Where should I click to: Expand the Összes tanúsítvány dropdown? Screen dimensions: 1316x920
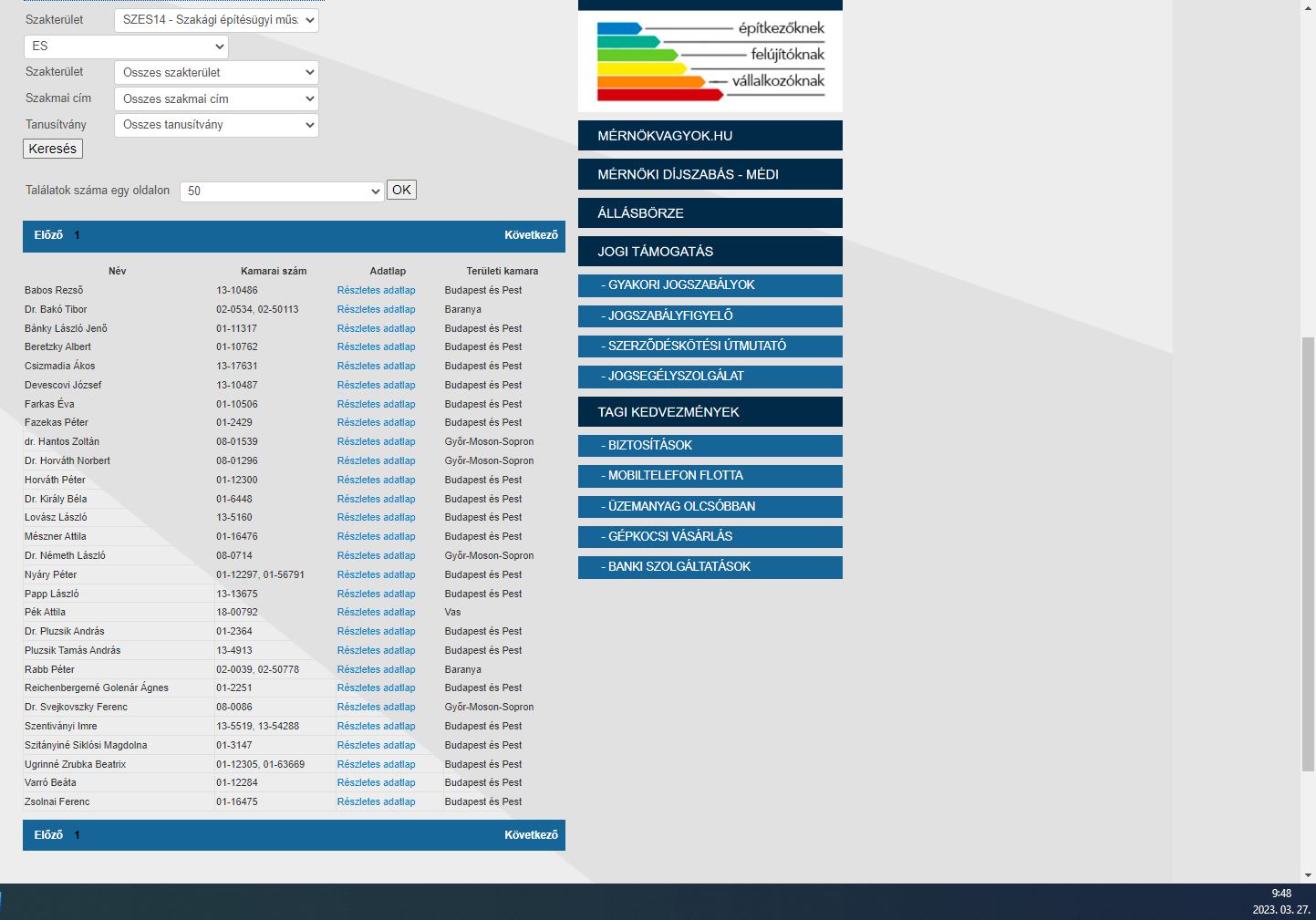point(216,125)
